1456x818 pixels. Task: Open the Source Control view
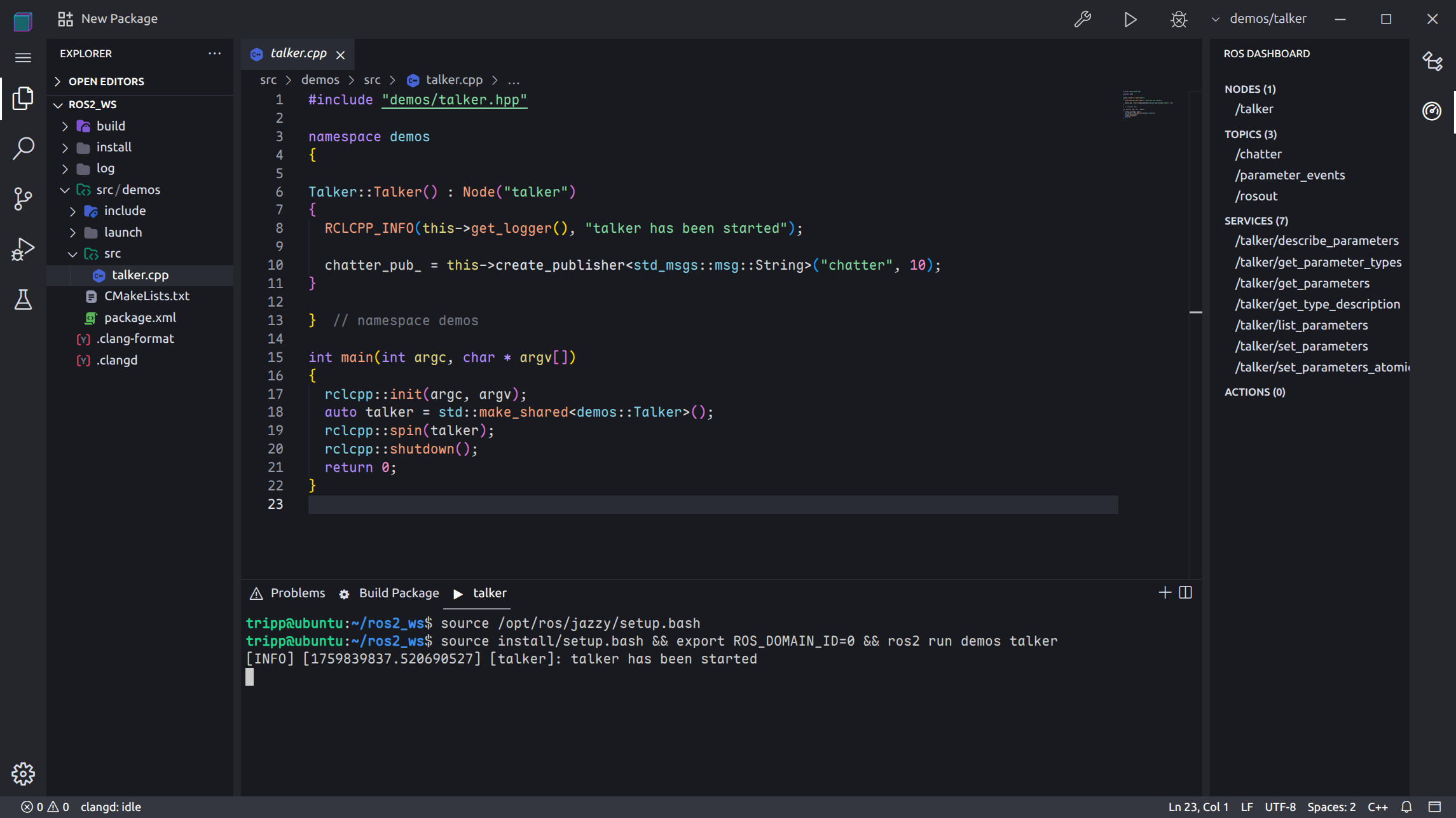coord(23,198)
